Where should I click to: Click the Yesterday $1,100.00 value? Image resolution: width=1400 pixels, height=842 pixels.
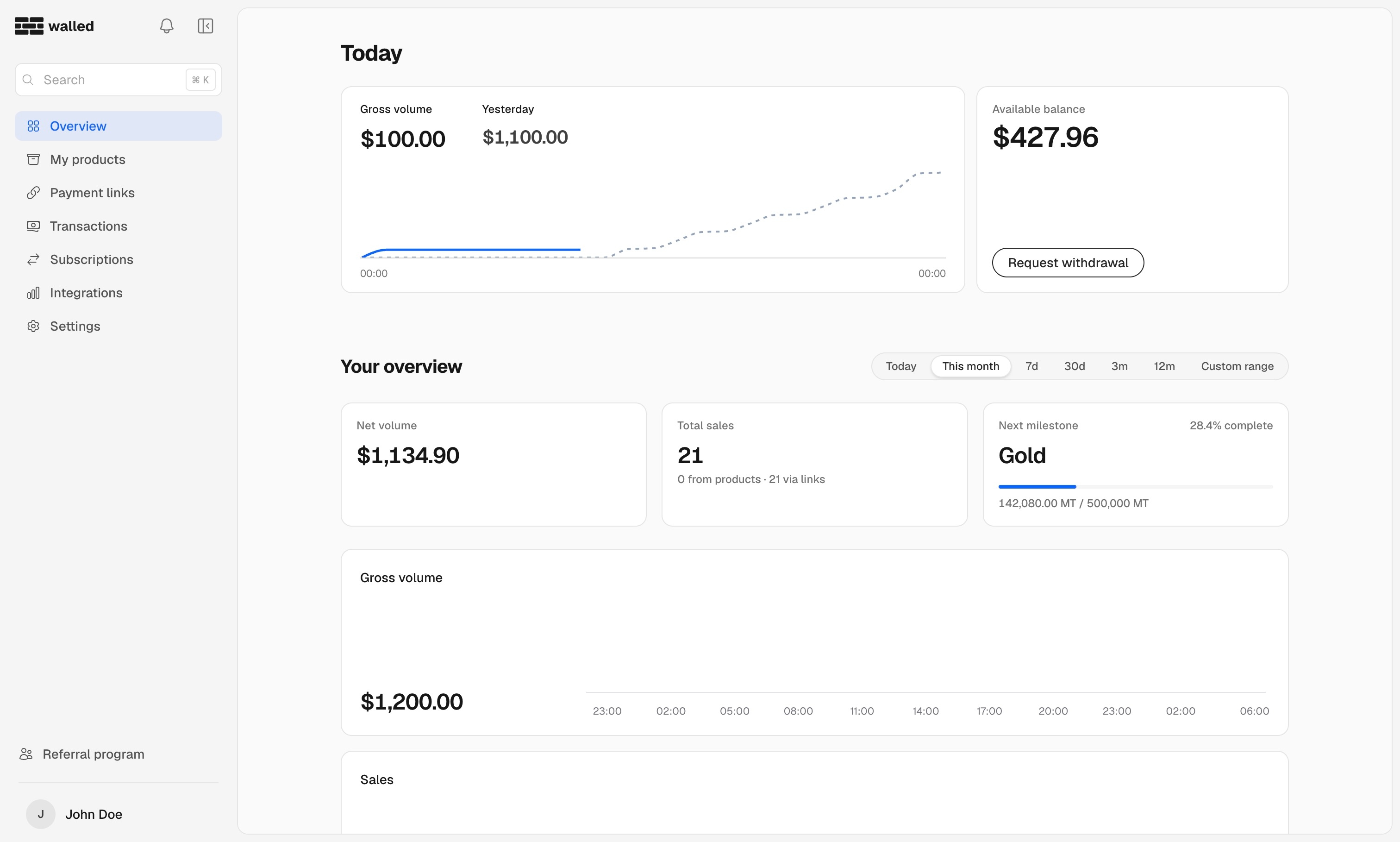click(525, 137)
